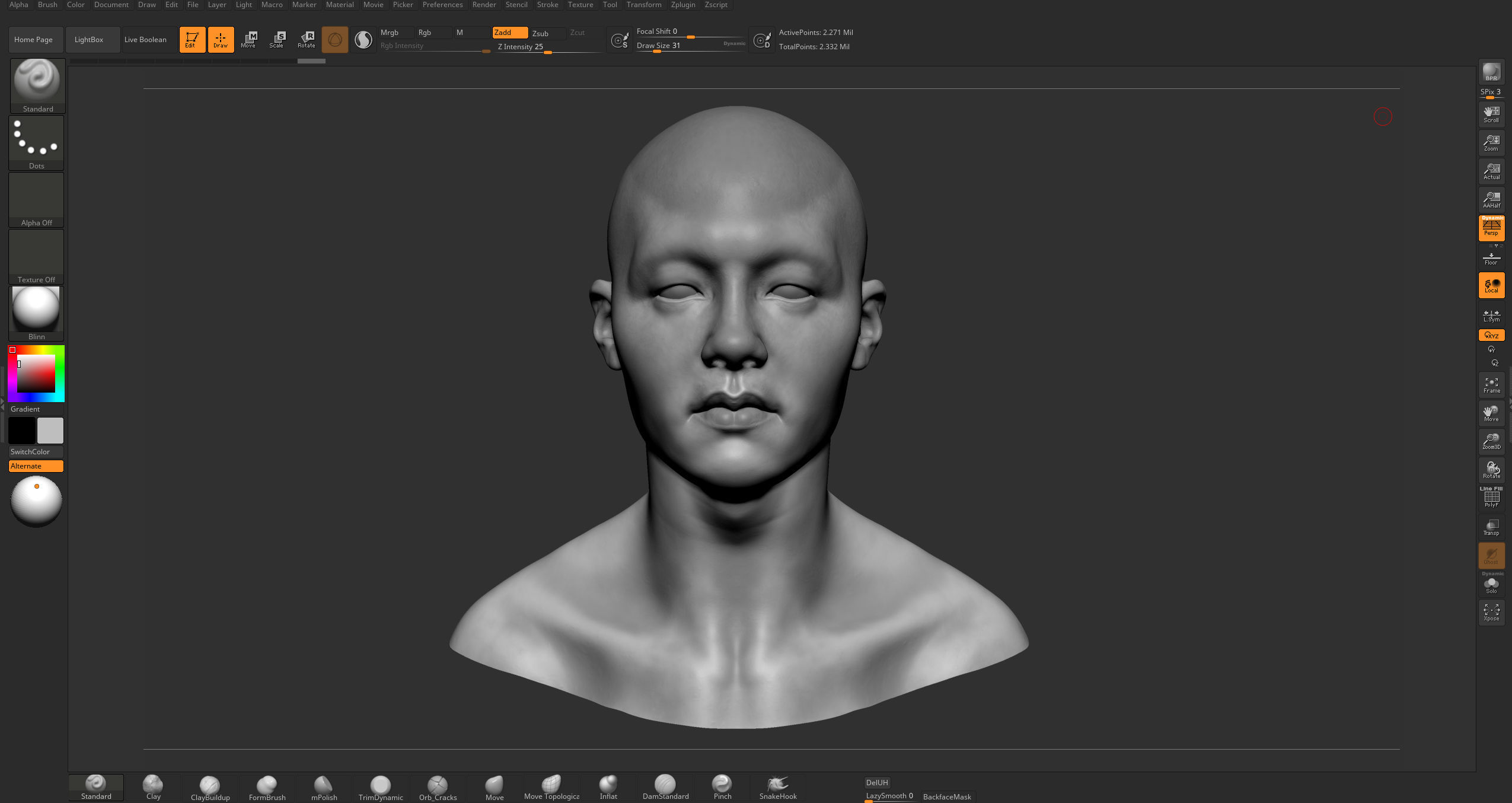
Task: Select the SnakeHook brush
Action: 778,788
